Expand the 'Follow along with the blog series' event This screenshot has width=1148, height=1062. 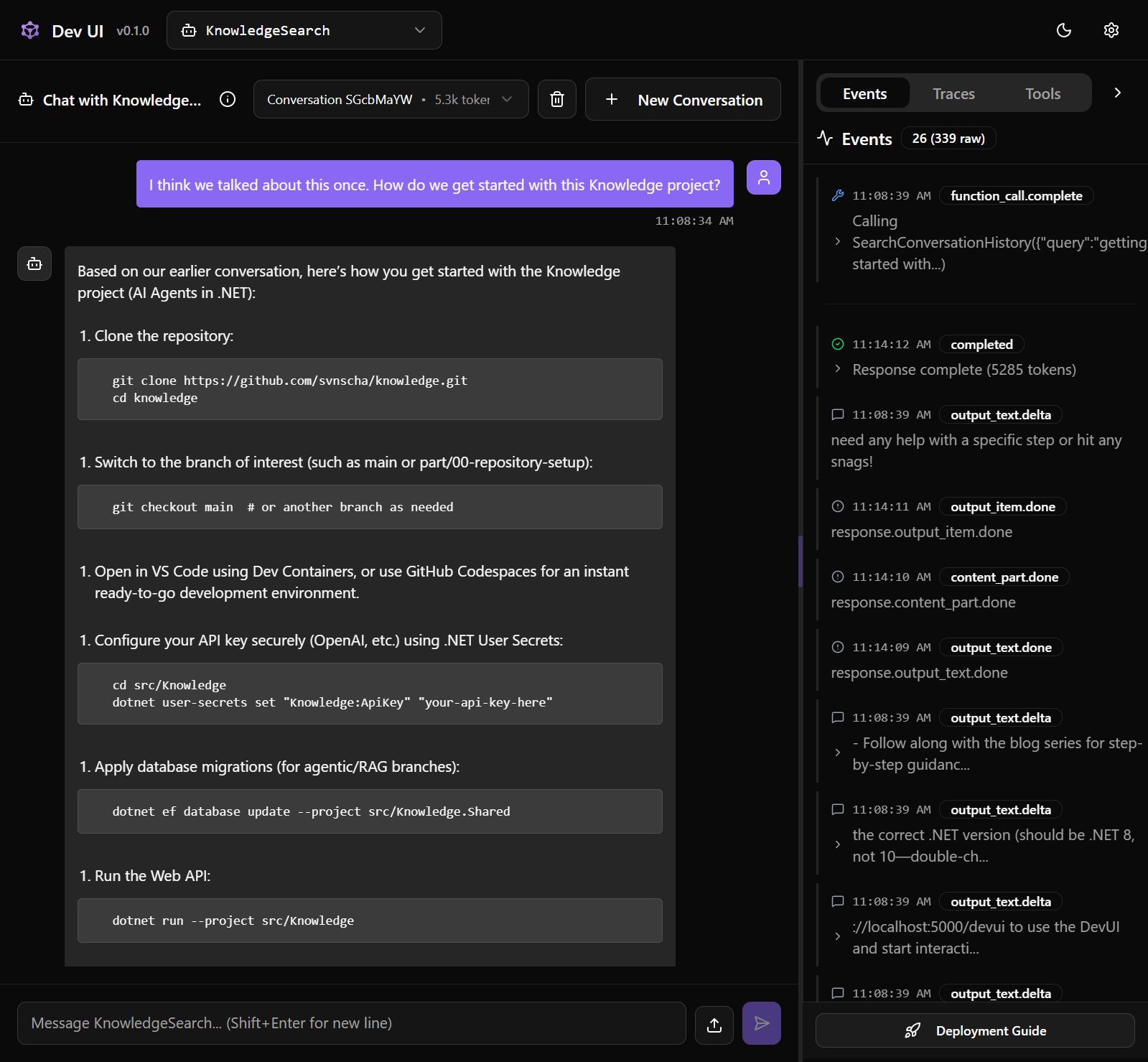point(838,753)
